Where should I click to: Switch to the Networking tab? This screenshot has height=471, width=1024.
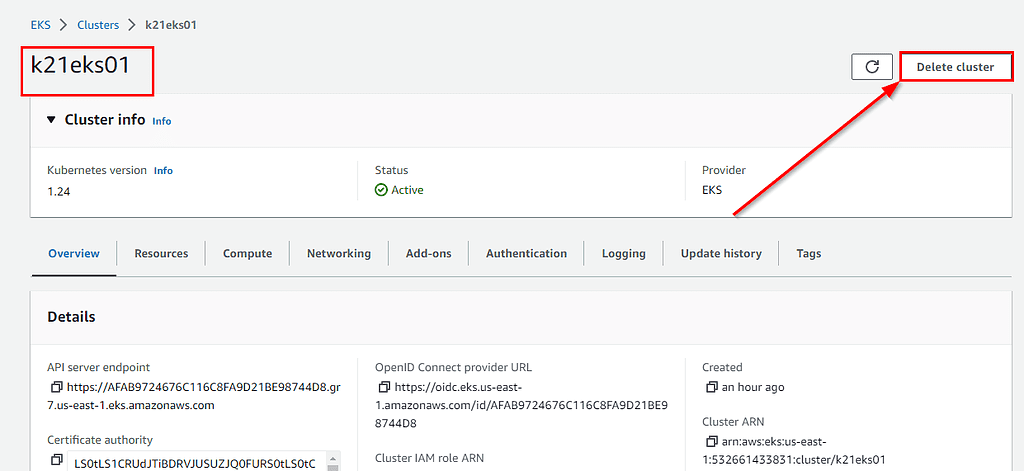(x=338, y=254)
